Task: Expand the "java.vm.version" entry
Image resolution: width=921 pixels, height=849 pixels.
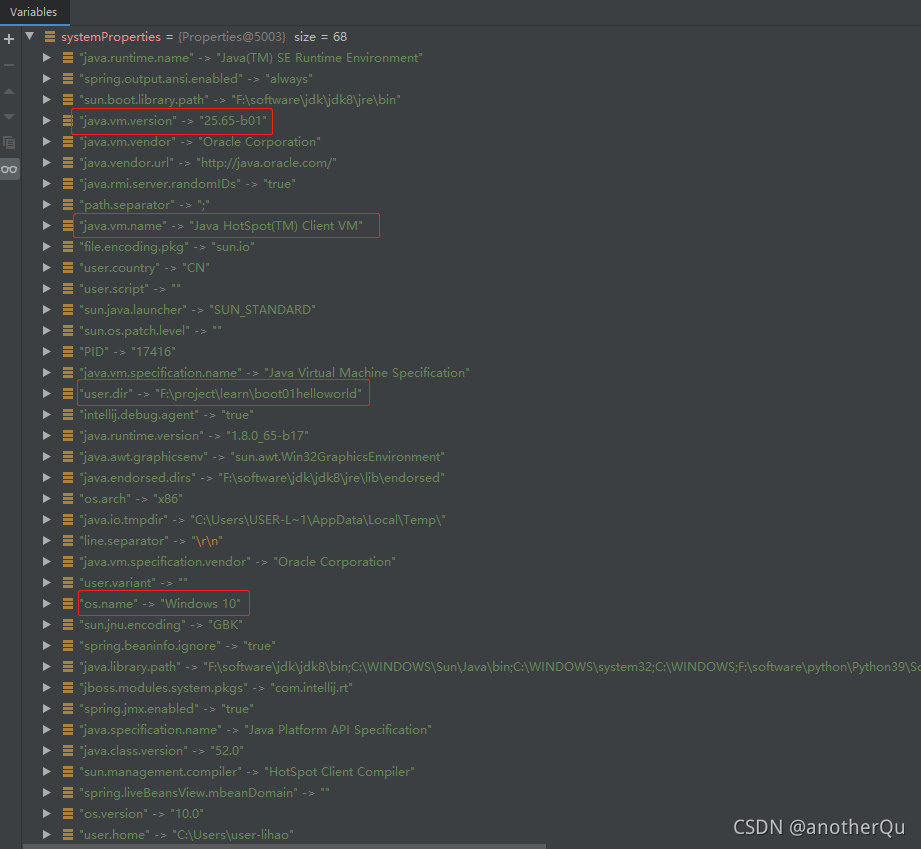Action: point(46,120)
